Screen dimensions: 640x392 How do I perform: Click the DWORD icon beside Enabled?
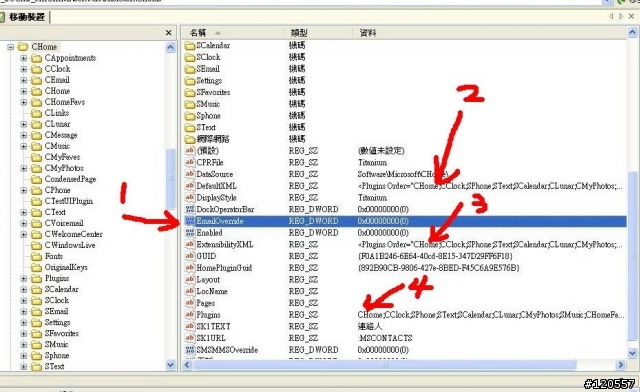pyautogui.click(x=190, y=233)
